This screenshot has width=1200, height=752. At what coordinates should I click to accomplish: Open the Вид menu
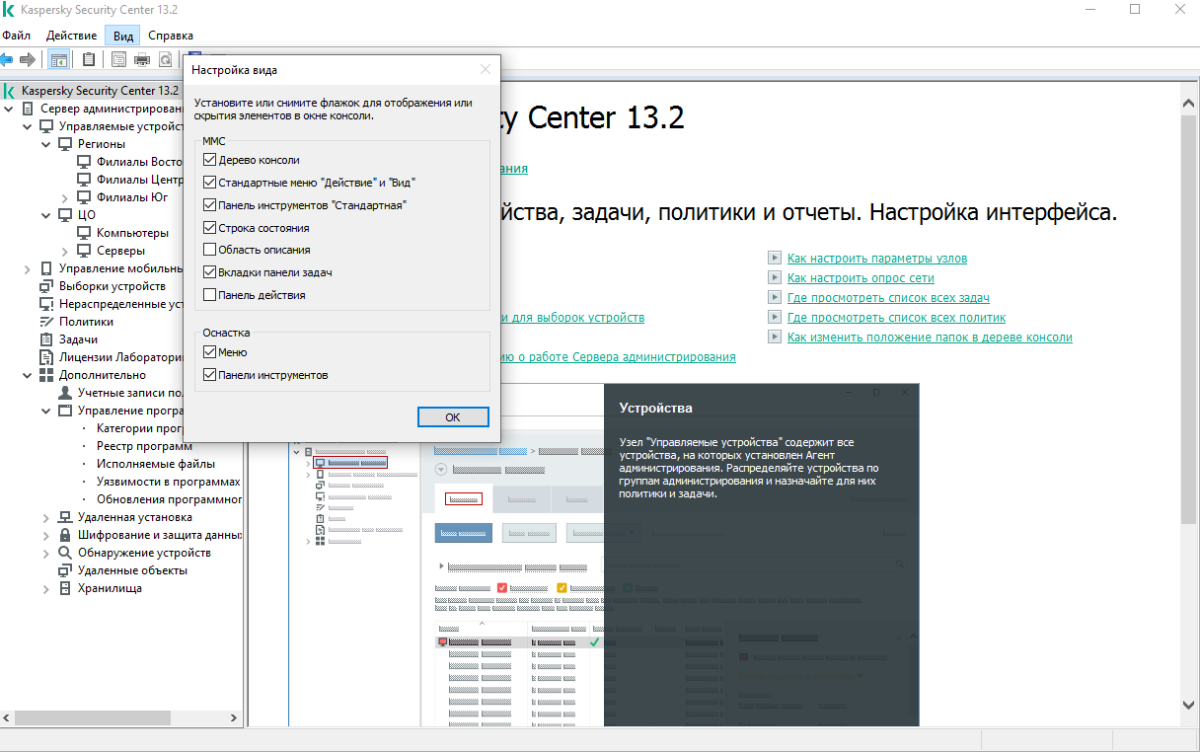pyautogui.click(x=123, y=35)
